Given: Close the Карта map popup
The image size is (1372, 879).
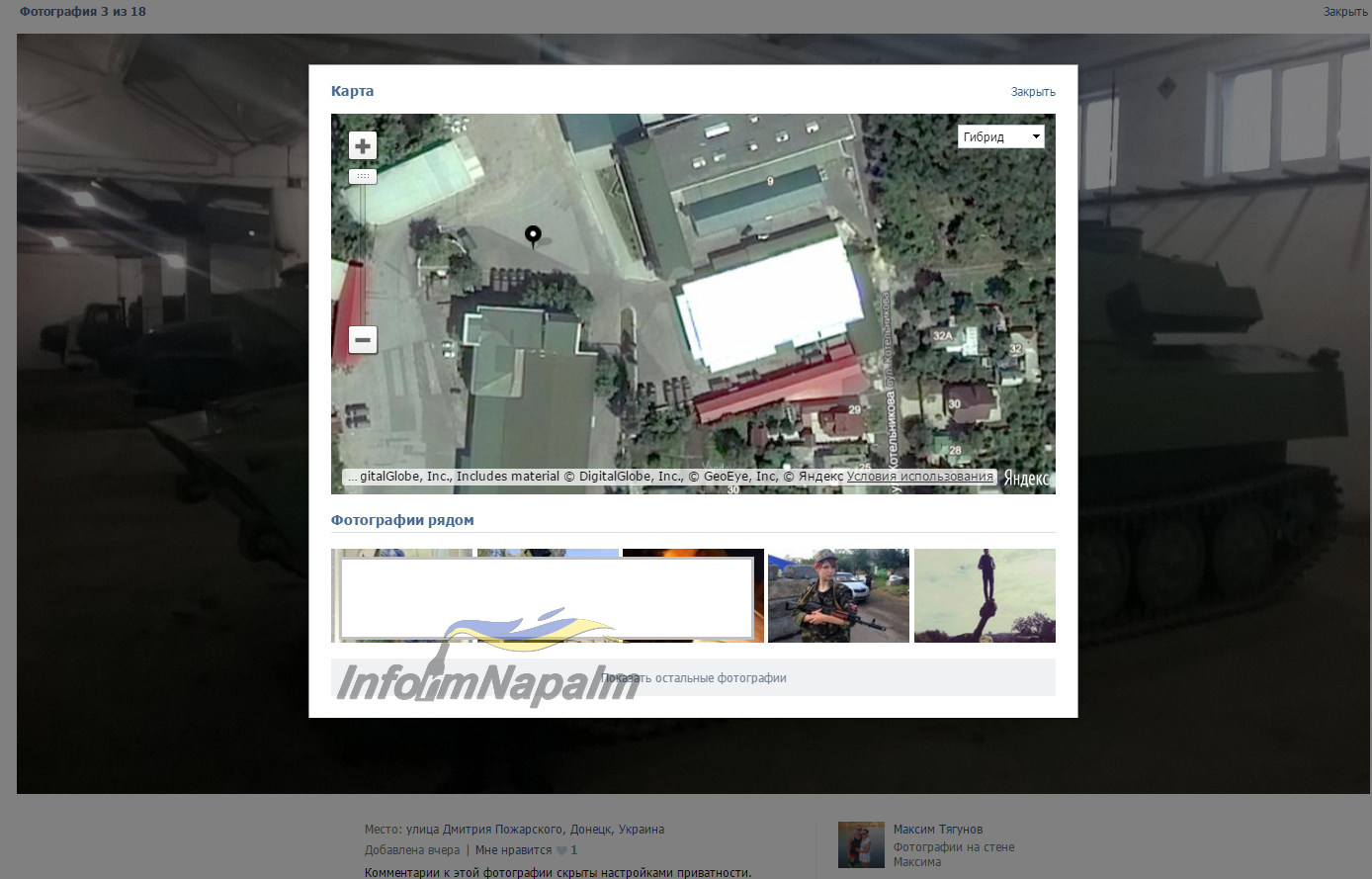Looking at the screenshot, I should pos(1033,92).
